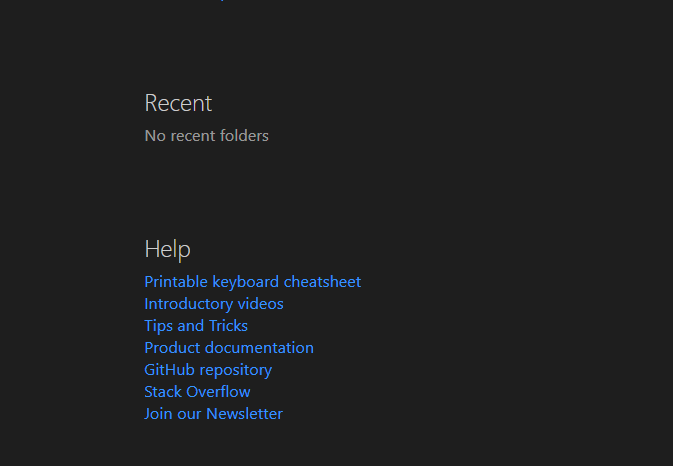
Task: Select Stack Overflow in Help list
Action: pyautogui.click(x=197, y=392)
